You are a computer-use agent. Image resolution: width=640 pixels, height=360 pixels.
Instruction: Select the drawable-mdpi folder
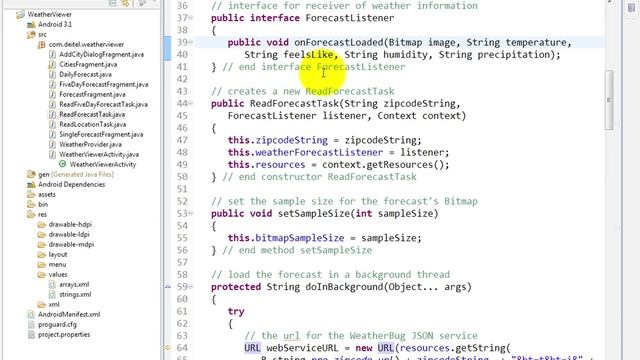pyautogui.click(x=71, y=244)
